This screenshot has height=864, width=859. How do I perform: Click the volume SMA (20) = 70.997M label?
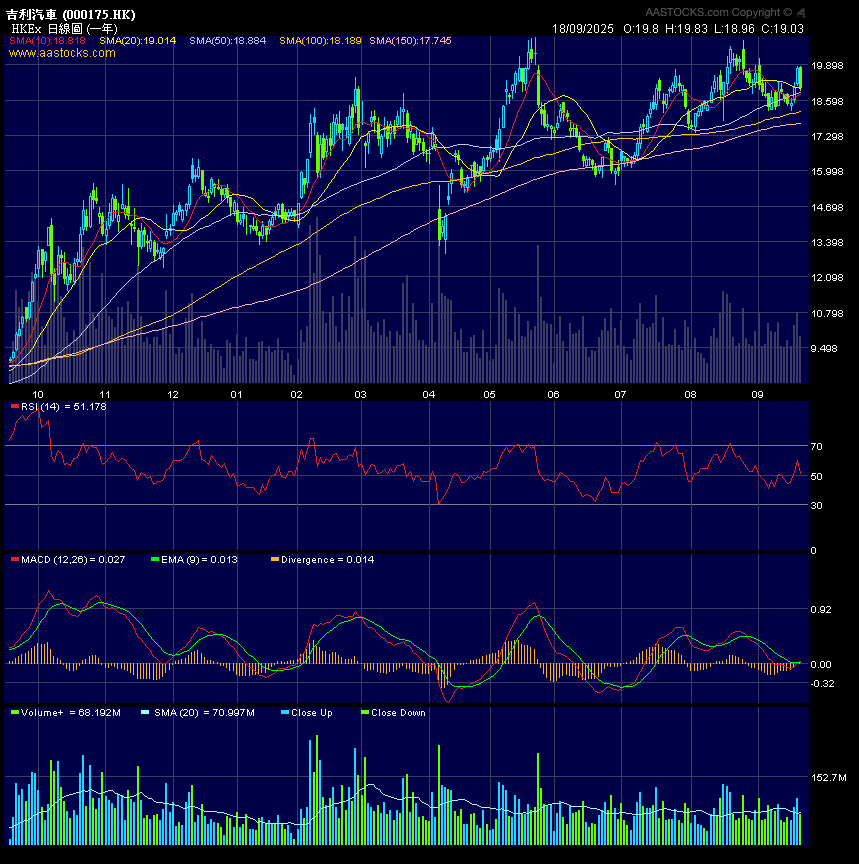click(204, 712)
